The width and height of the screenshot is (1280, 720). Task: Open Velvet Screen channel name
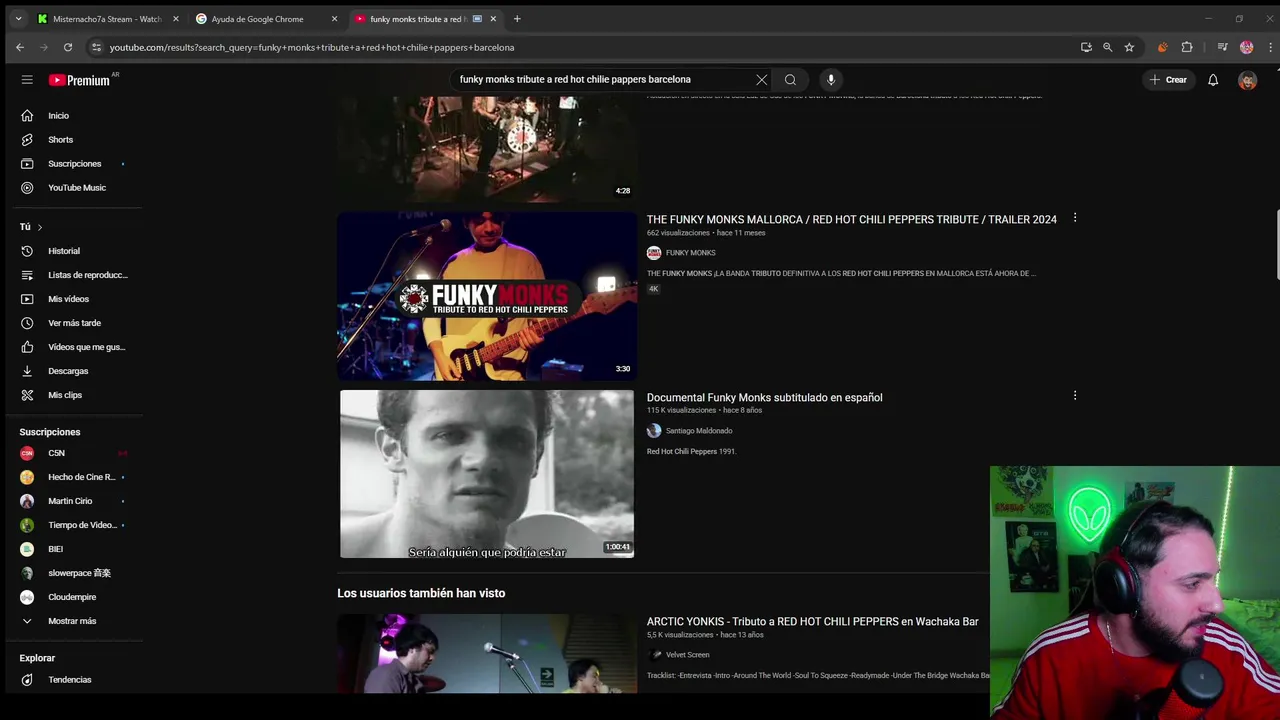point(687,655)
